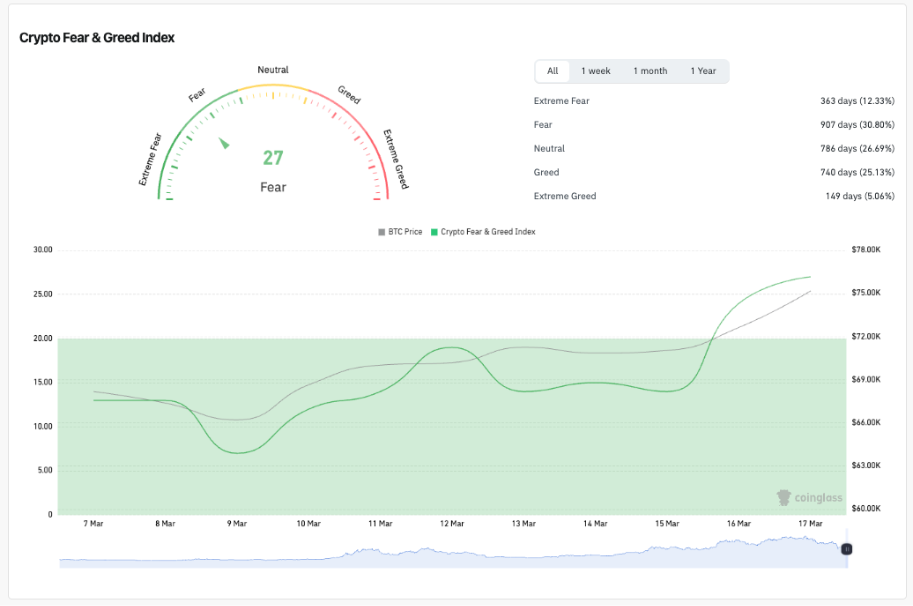Click the 17 Mar axis label
Viewport: 913px width, 606px height.
point(810,524)
